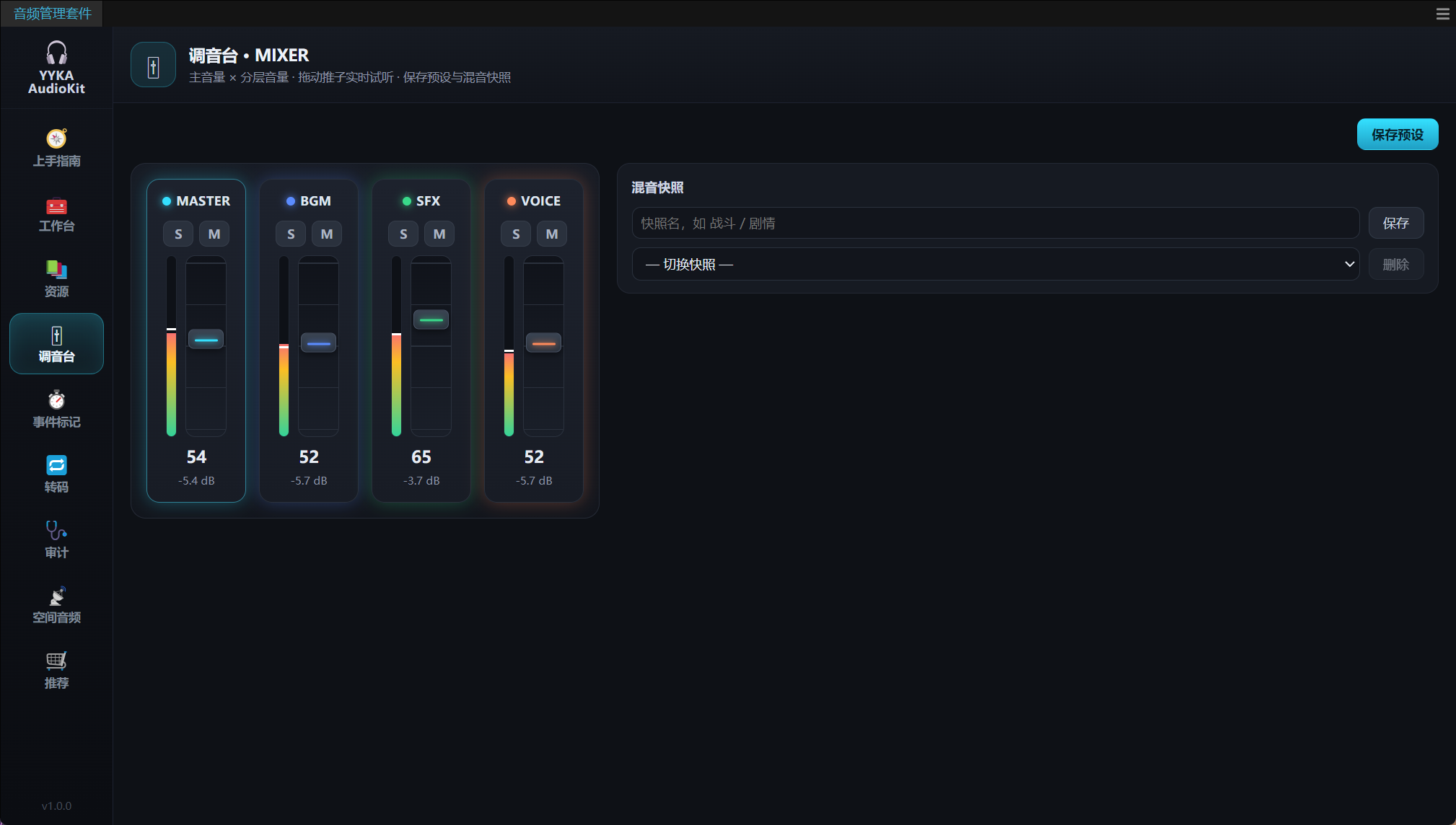Click the SFX value 65
The width and height of the screenshot is (1456, 825).
coord(421,456)
